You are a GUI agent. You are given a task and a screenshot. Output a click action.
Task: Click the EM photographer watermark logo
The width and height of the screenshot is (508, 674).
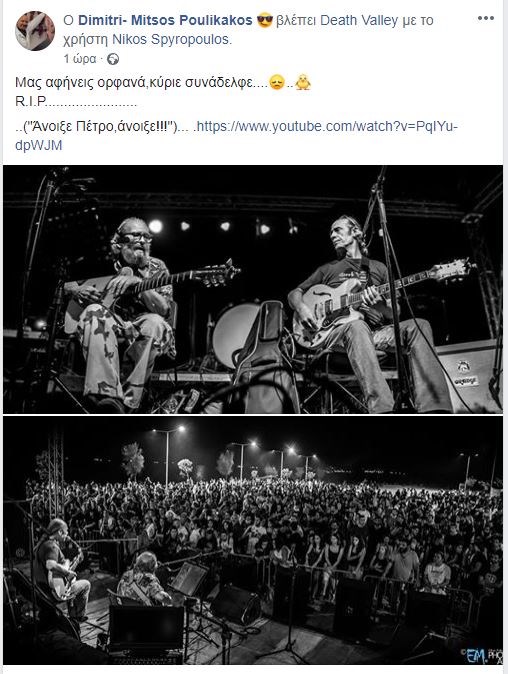480,655
